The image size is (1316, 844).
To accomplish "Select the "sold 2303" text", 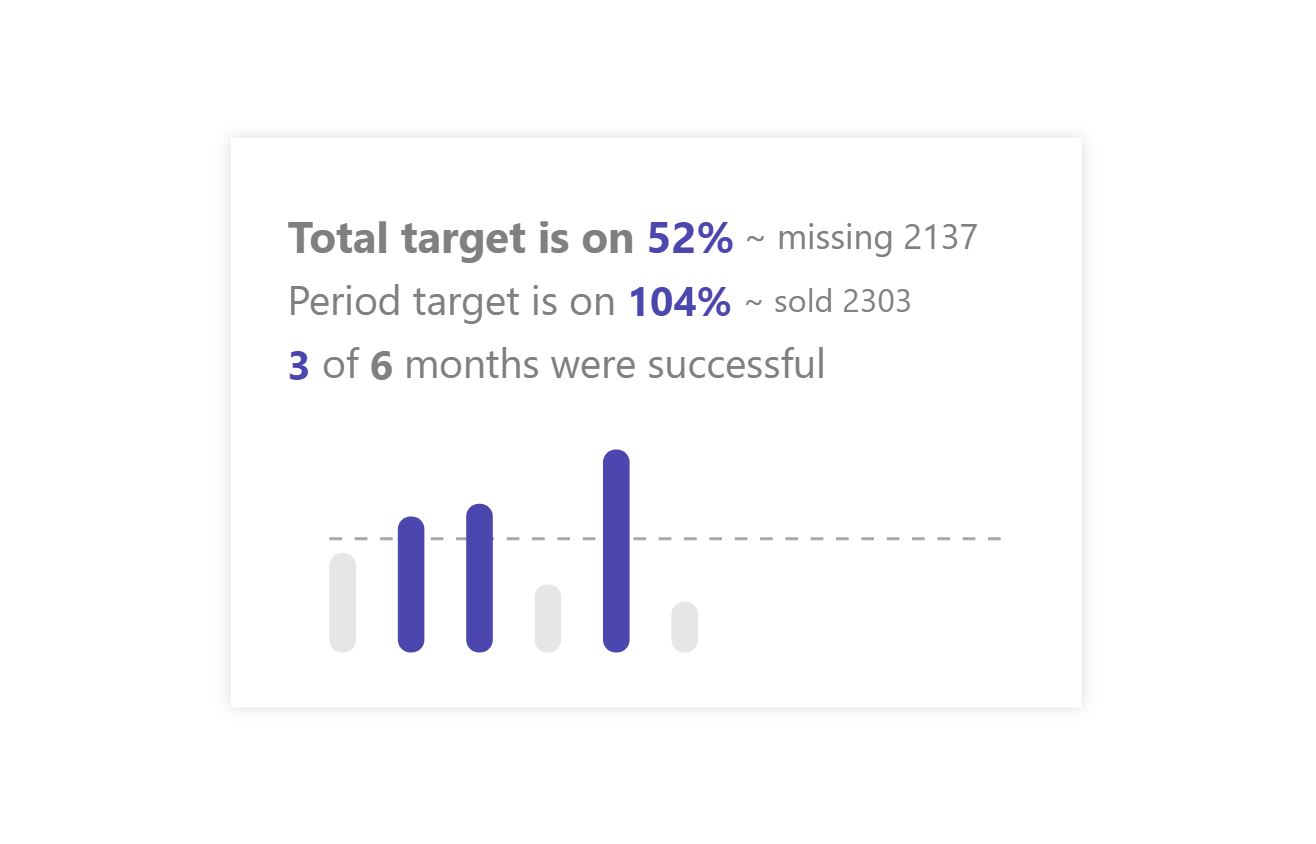I will point(842,302).
